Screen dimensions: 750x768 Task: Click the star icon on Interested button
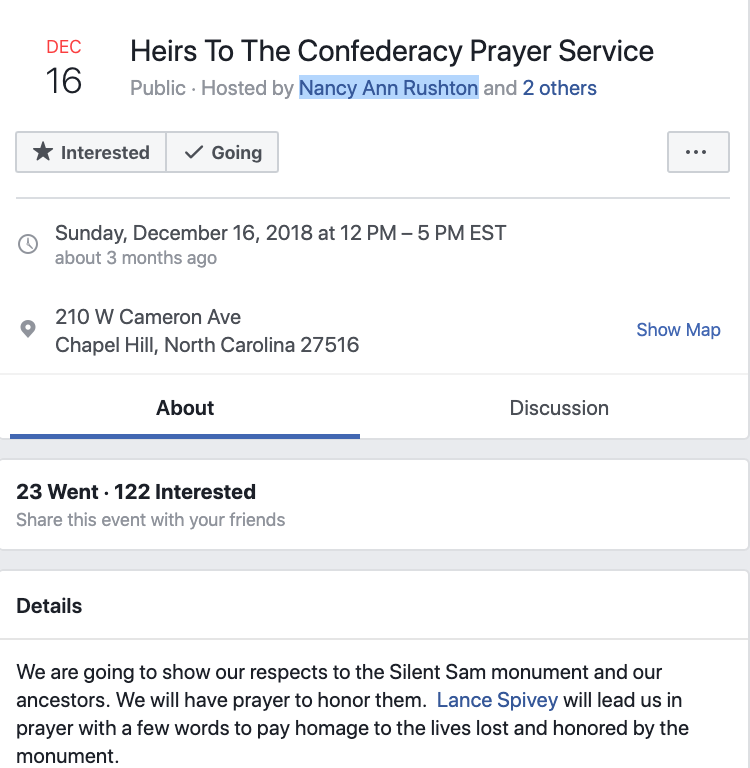(x=43, y=152)
